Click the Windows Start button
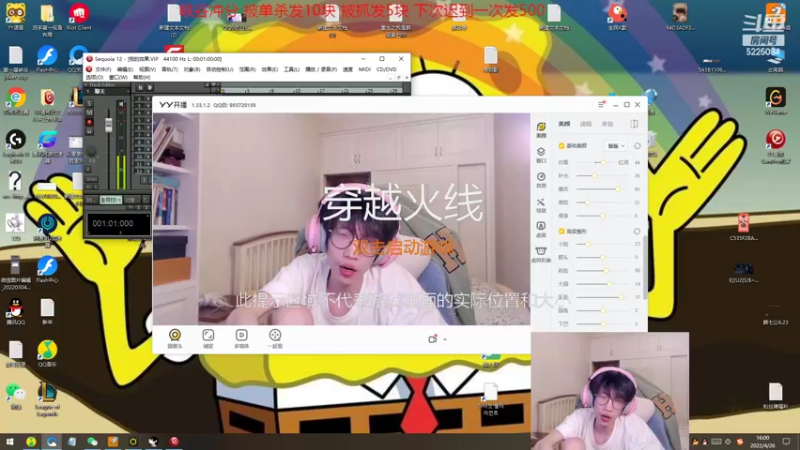This screenshot has height=450, width=800. pos(10,441)
